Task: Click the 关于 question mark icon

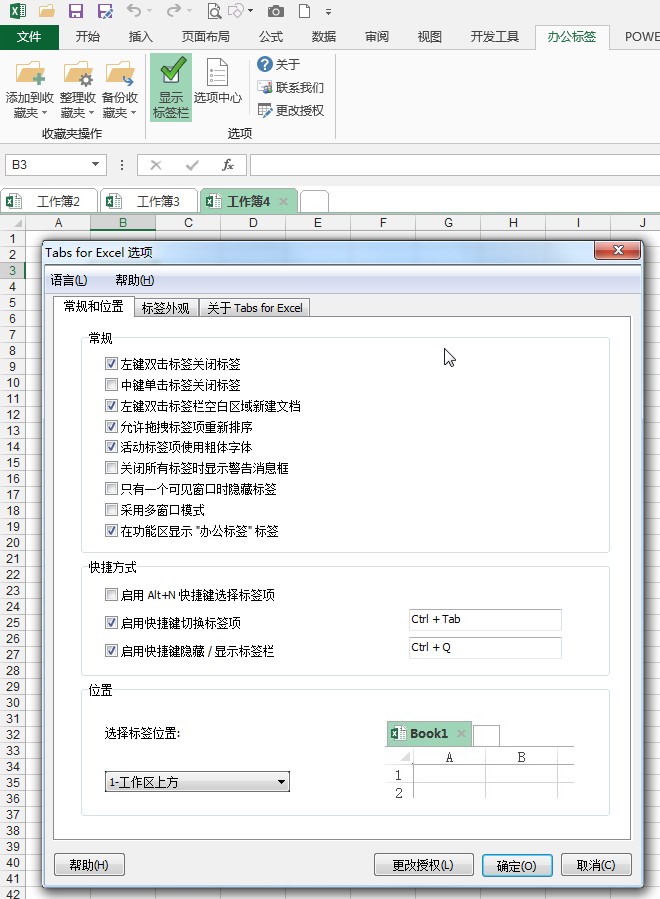Action: click(x=264, y=64)
